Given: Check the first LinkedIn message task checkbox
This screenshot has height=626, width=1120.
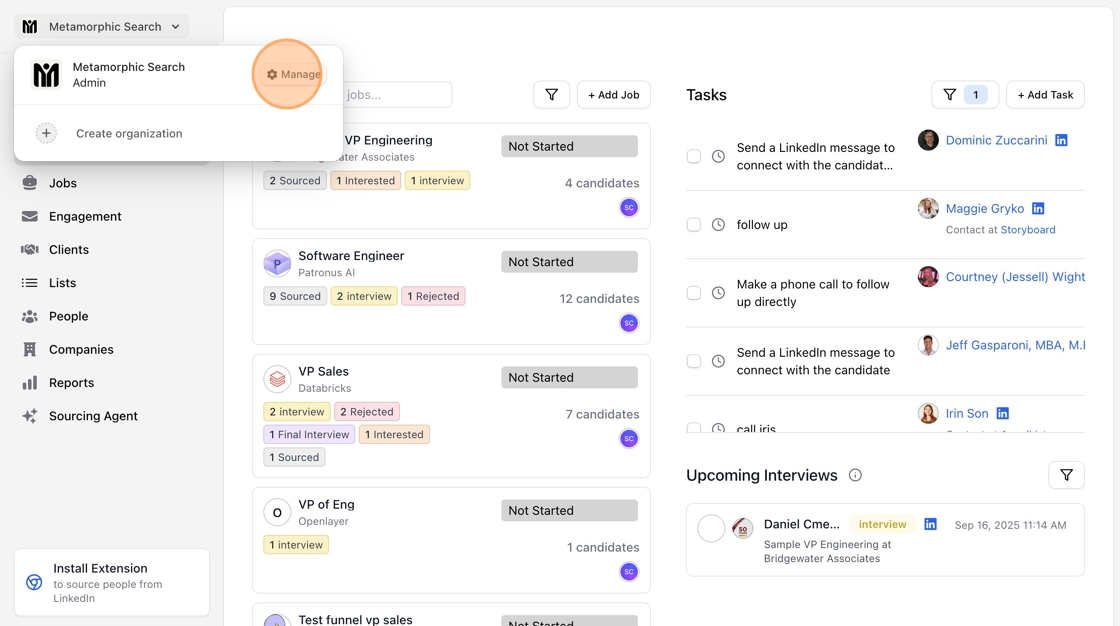Looking at the screenshot, I should click(694, 156).
